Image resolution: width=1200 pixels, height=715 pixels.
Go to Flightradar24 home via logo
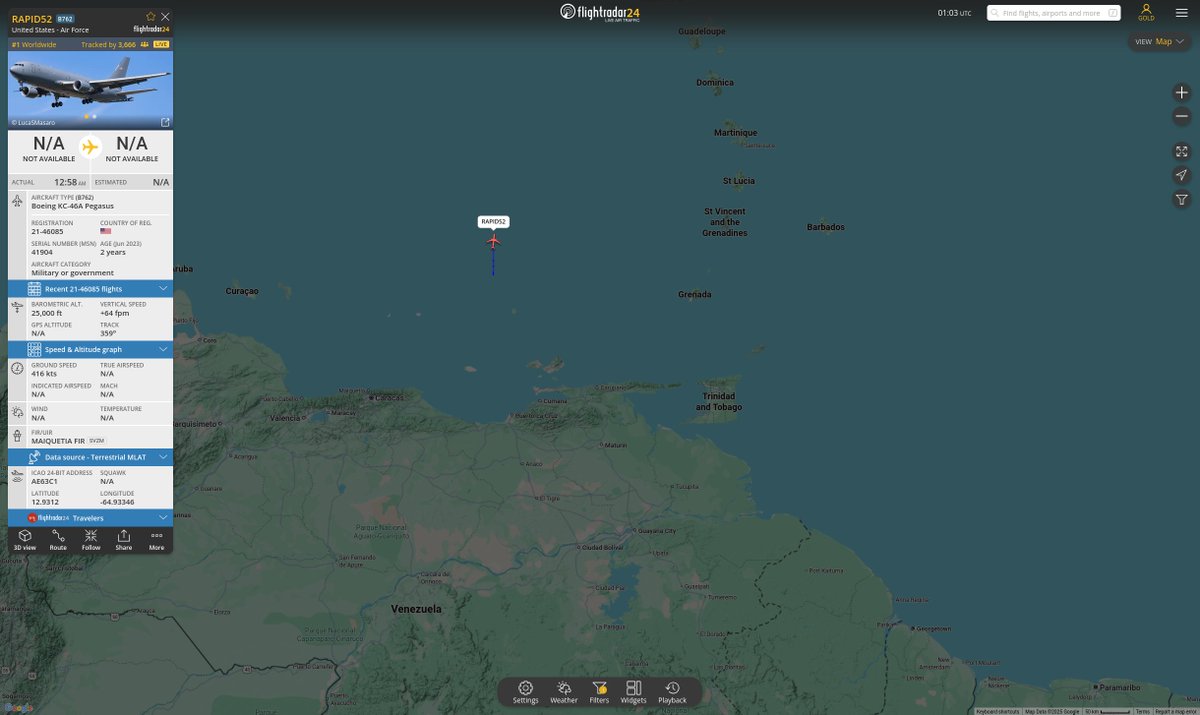pyautogui.click(x=600, y=12)
